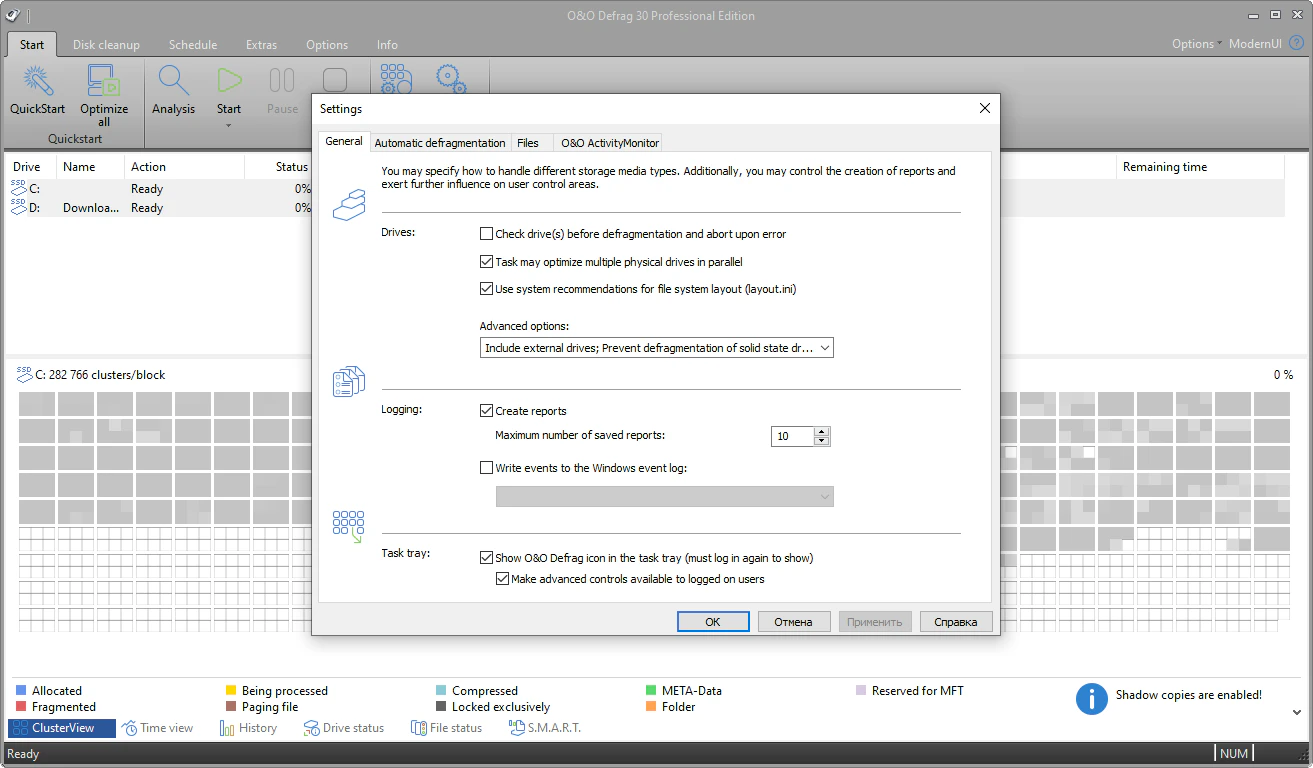Open the Drive status view
Viewport: 1313px width, 768px height.
[x=343, y=728]
